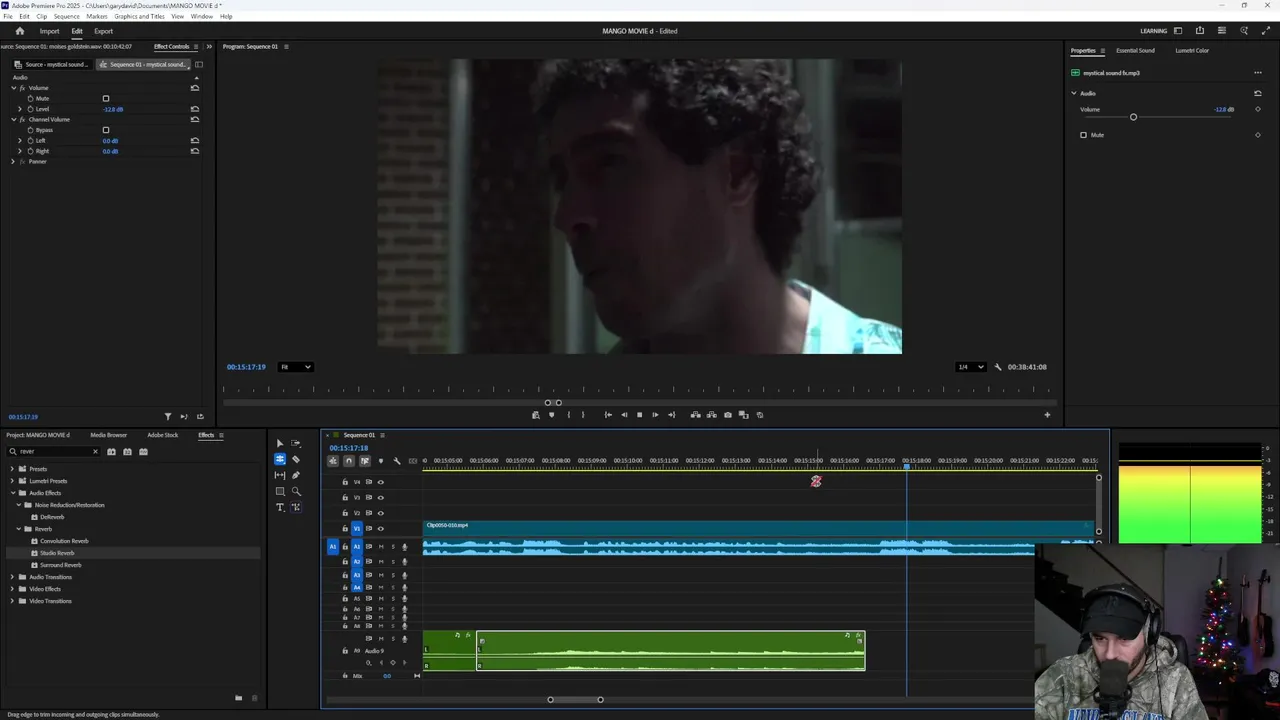Open the Quick Export icon top right

[x=1200, y=31]
